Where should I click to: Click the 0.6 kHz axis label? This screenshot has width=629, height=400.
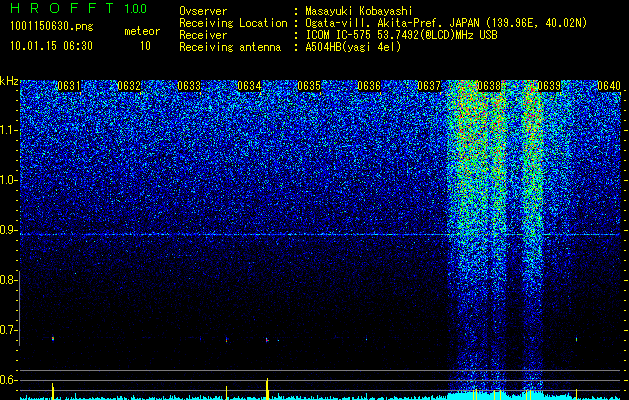8,380
